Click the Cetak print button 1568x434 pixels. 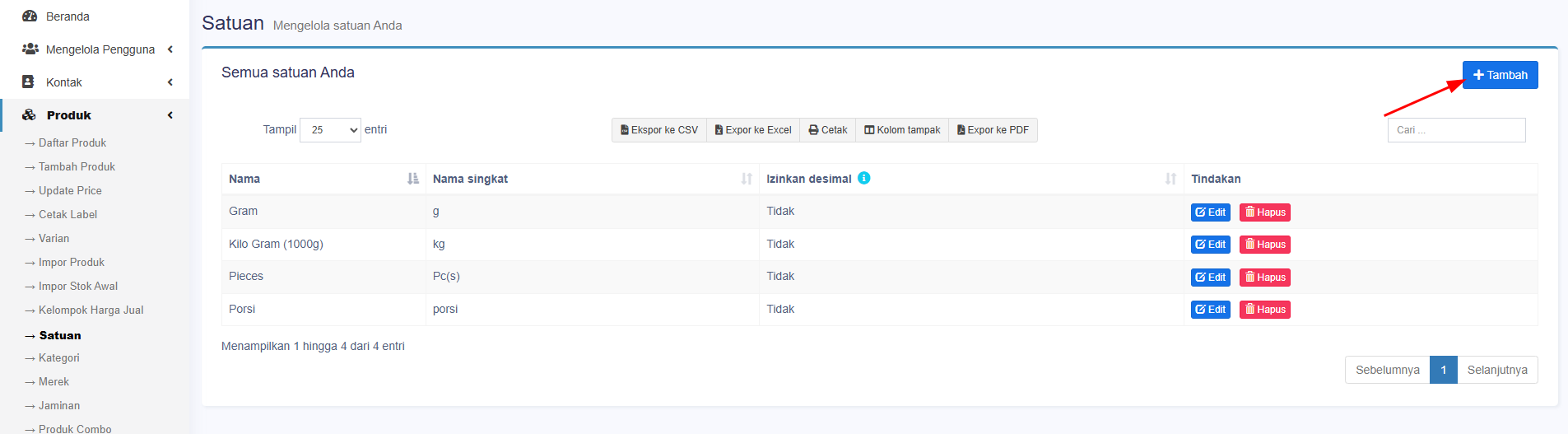click(828, 130)
